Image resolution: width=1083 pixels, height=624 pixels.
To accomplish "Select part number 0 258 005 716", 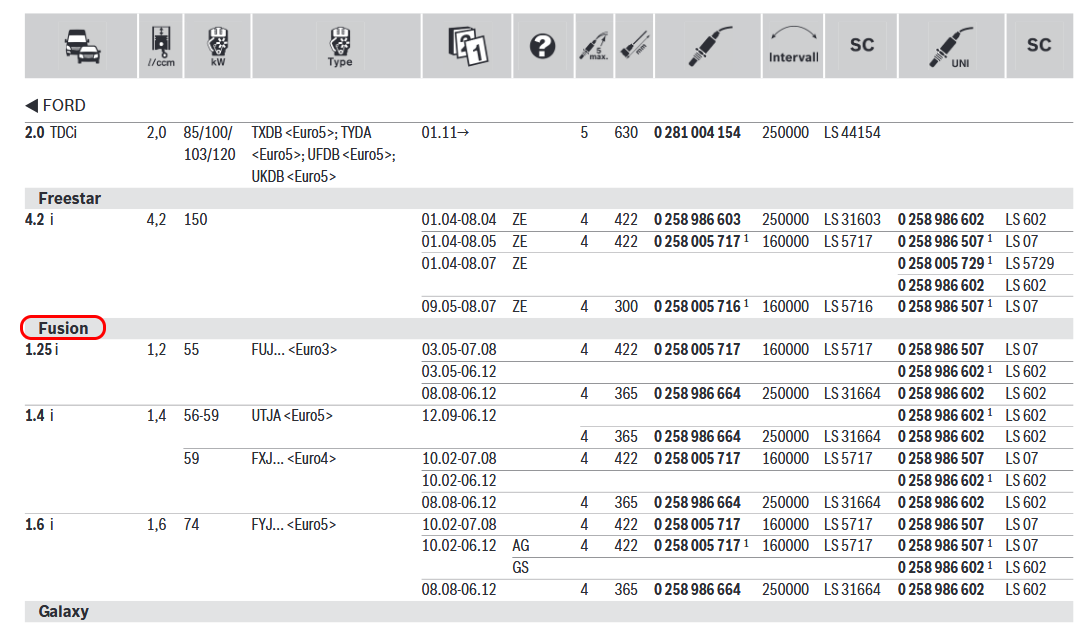I will tap(697, 306).
